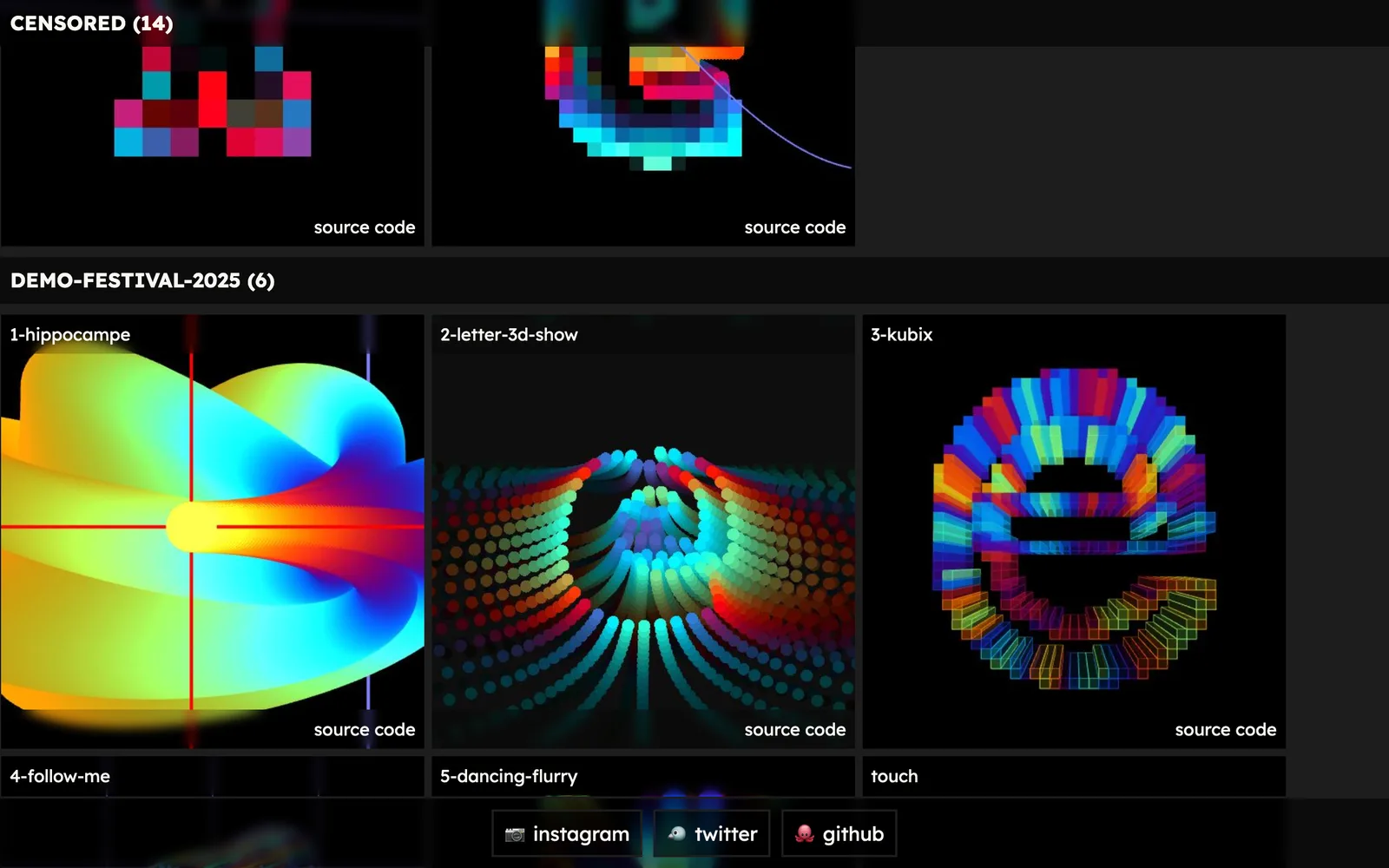Open source code of the sketch with purple curve
Viewport: 1389px width, 868px height.
pyautogui.click(x=795, y=227)
